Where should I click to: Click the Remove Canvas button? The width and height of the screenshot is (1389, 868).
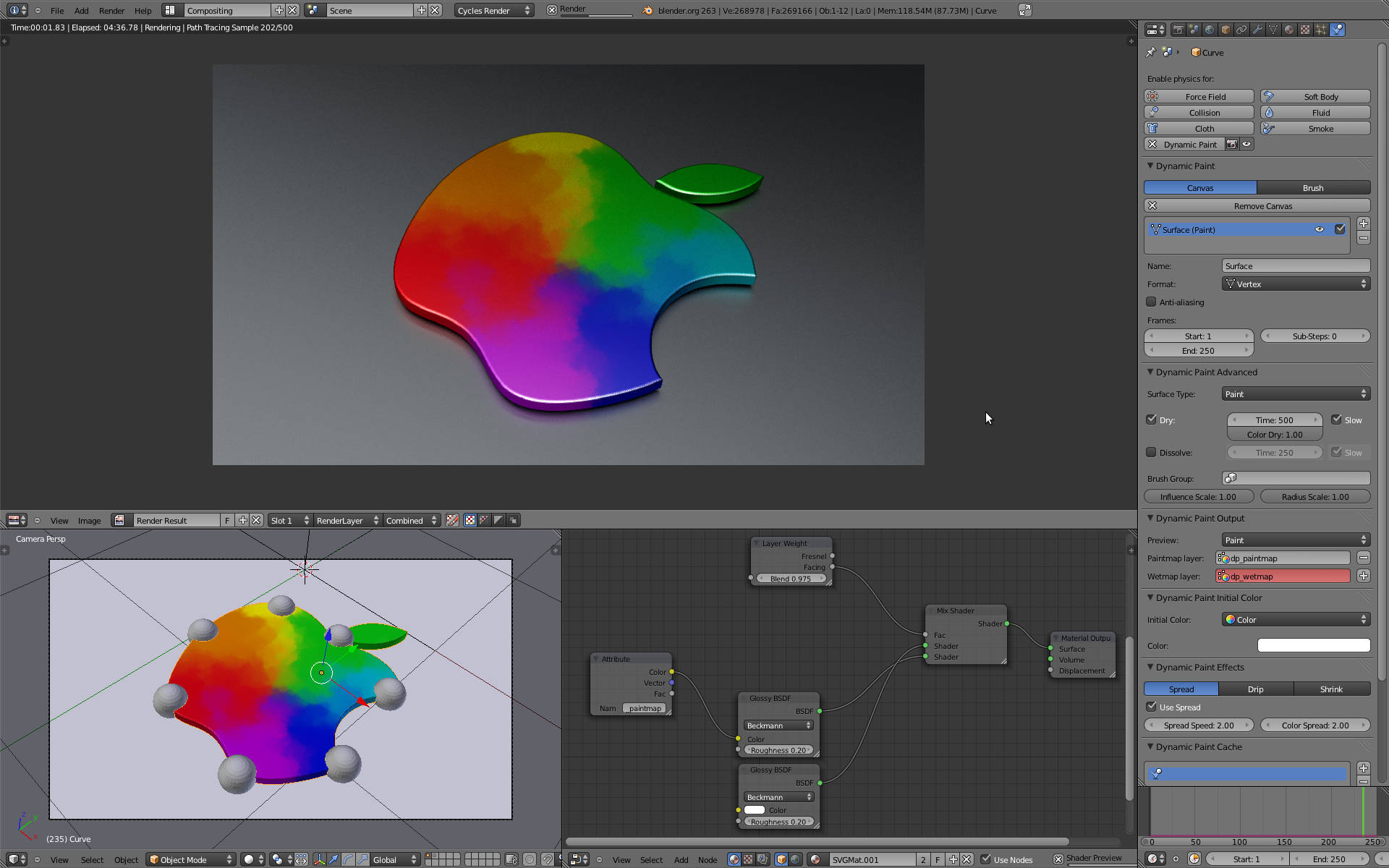click(x=1262, y=205)
